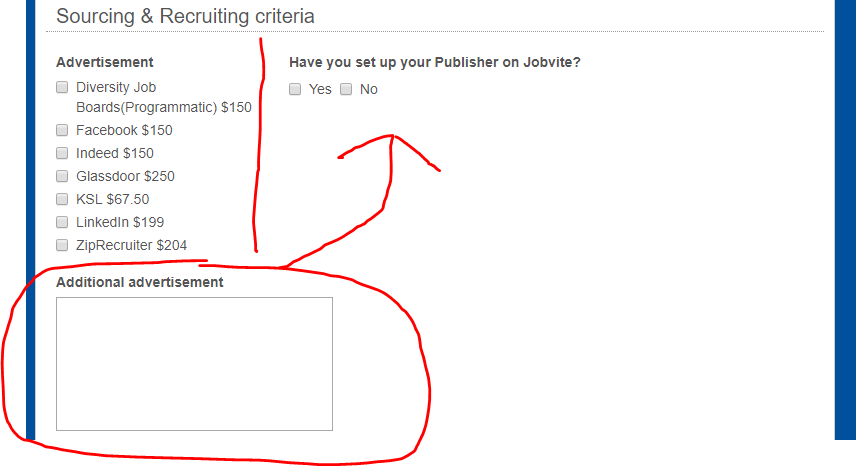This screenshot has height=466, width=856.
Task: Select the Glassdoor $250 checkbox
Action: tap(62, 176)
